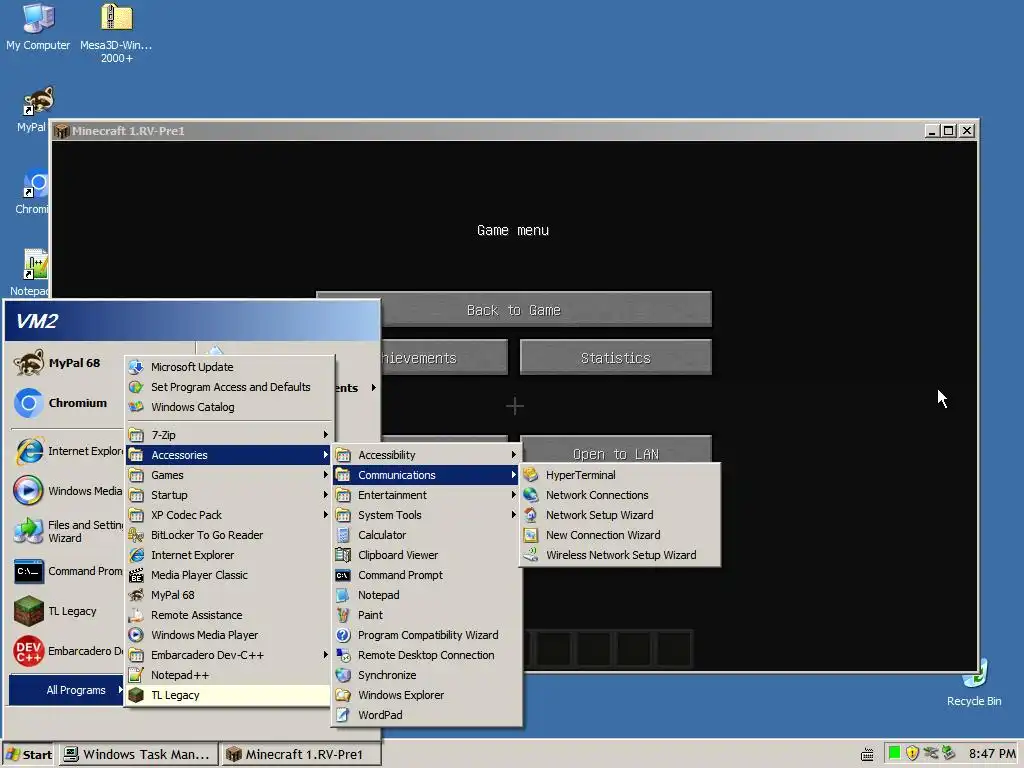Click pinned MyPal 68 in Start menu
1024x768 pixels.
pos(67,363)
